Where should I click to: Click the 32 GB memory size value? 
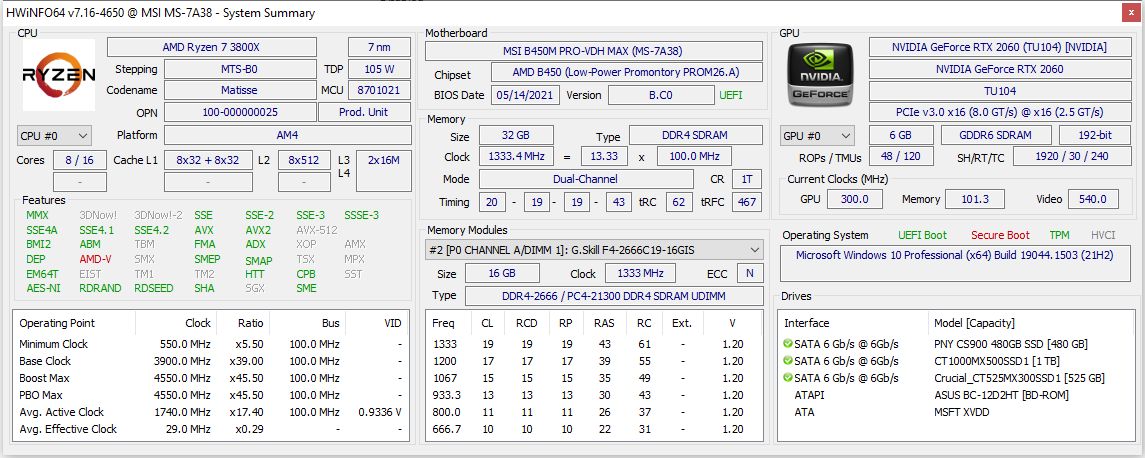coord(516,135)
